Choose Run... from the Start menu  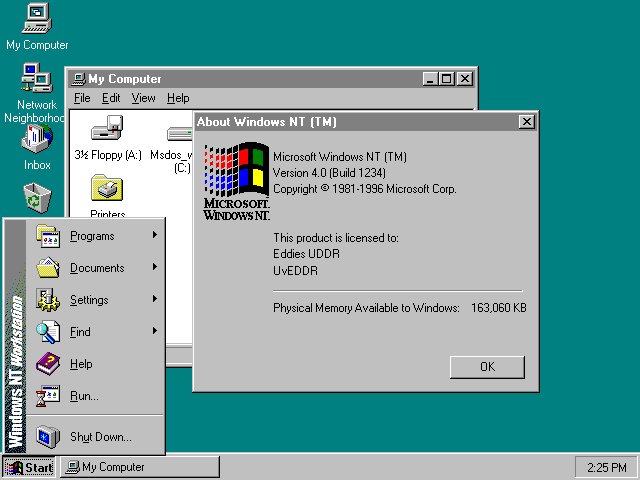pyautogui.click(x=84, y=396)
